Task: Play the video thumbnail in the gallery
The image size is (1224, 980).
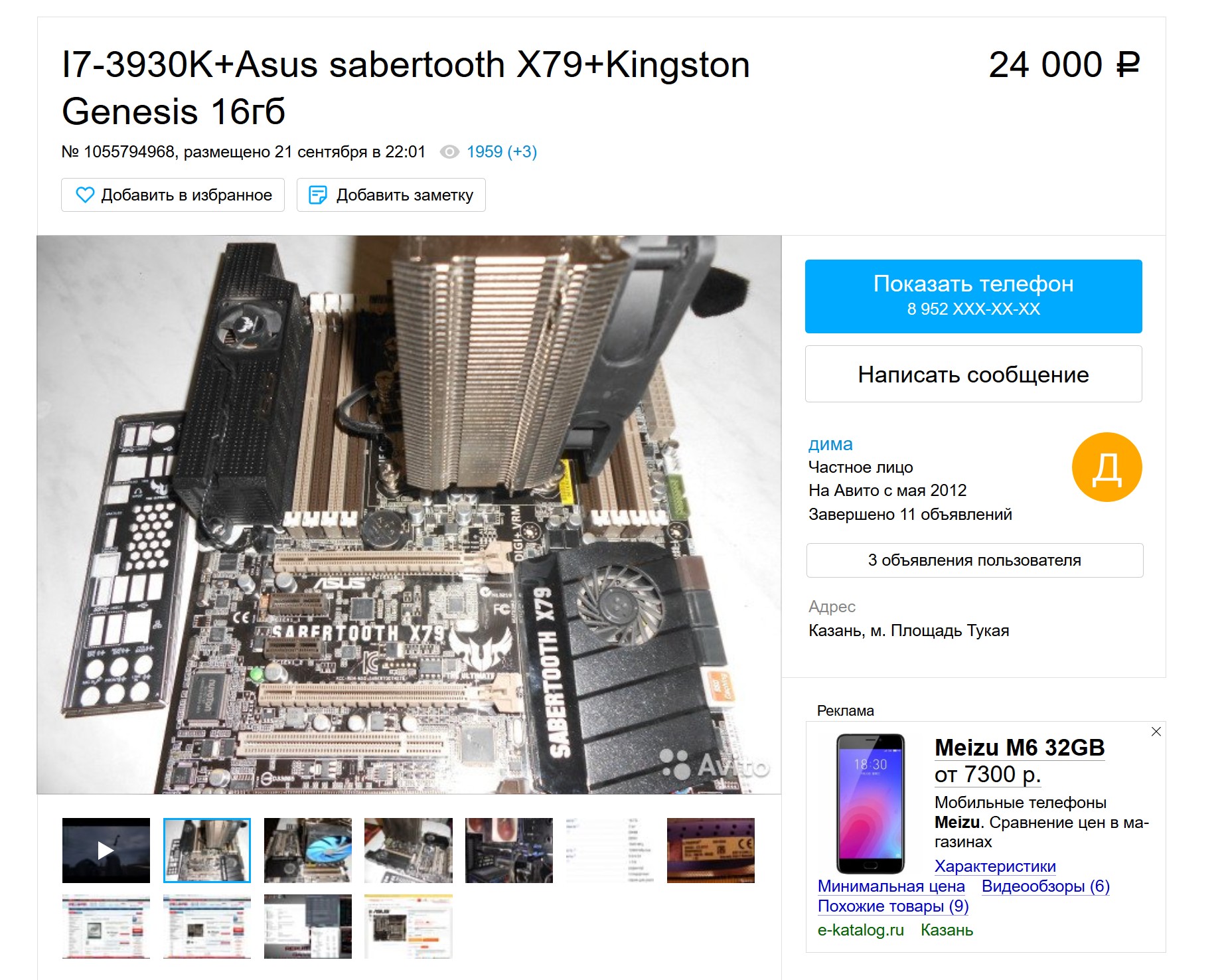Action: click(x=106, y=851)
